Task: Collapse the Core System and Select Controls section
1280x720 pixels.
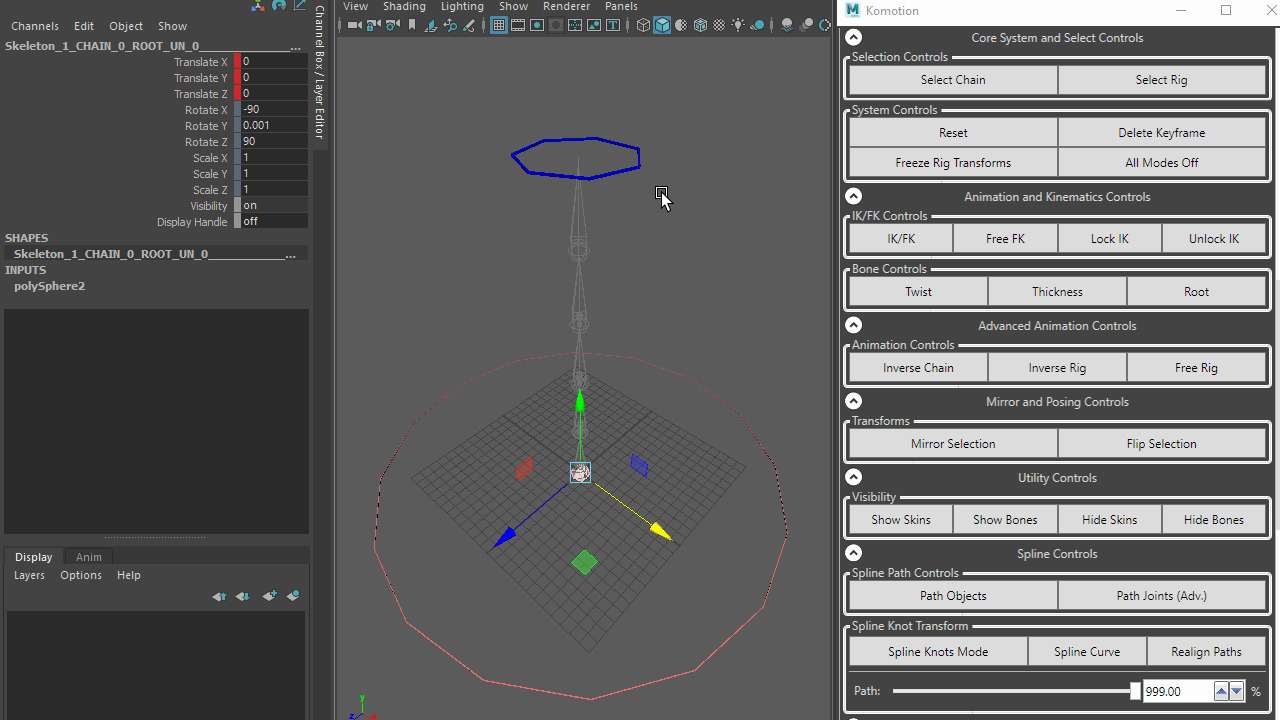Action: 853,36
